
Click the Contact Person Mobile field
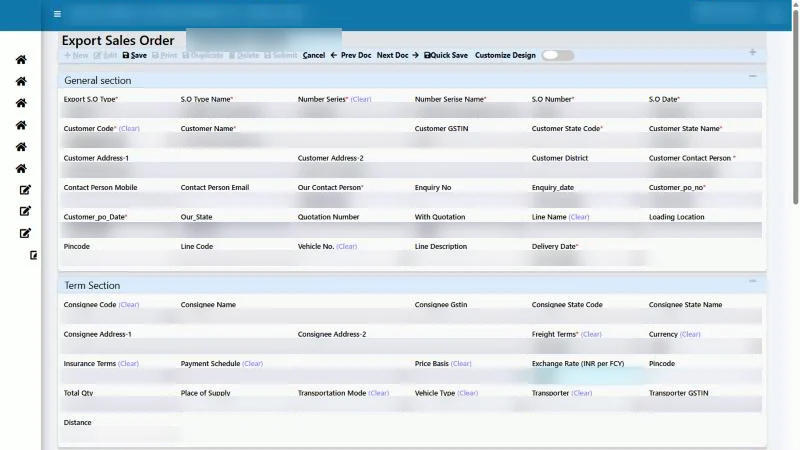tap(118, 199)
